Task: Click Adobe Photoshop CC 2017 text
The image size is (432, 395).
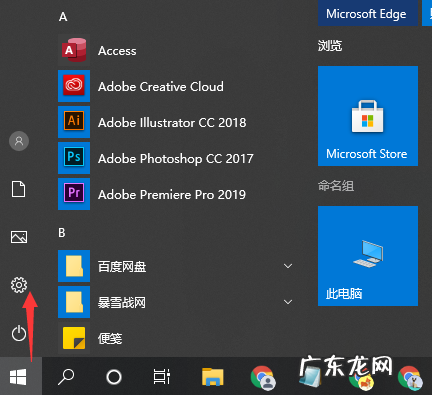Action: pyautogui.click(x=176, y=159)
